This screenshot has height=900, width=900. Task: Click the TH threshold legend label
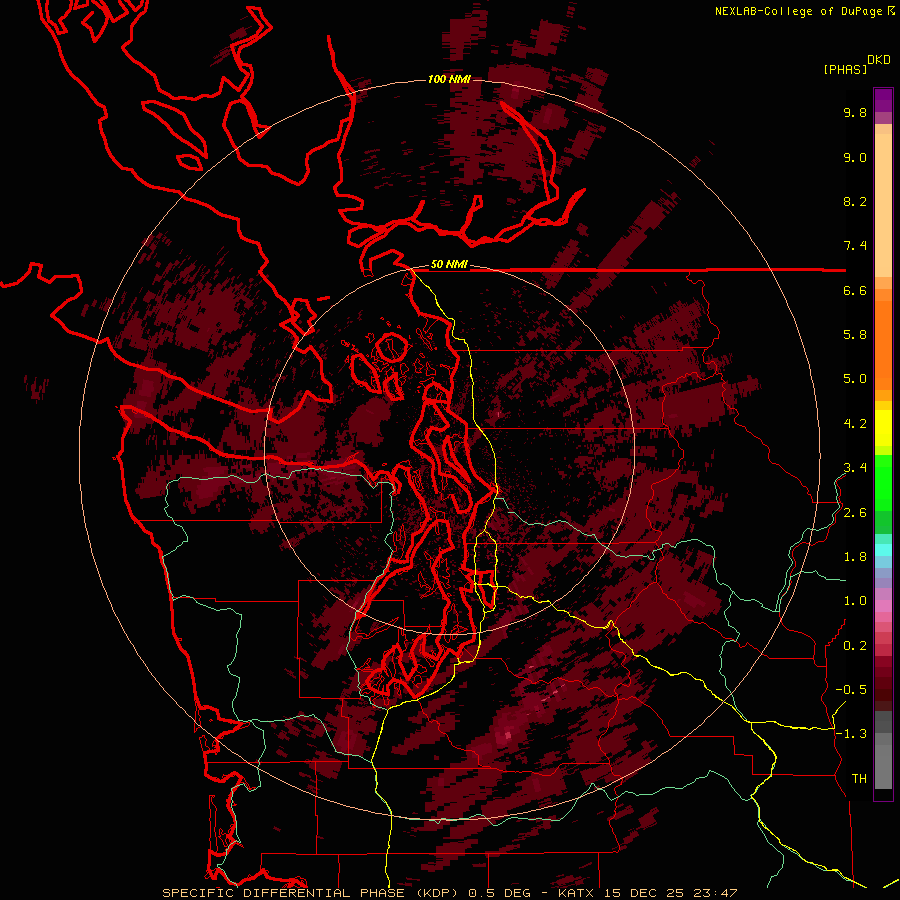pos(859,779)
